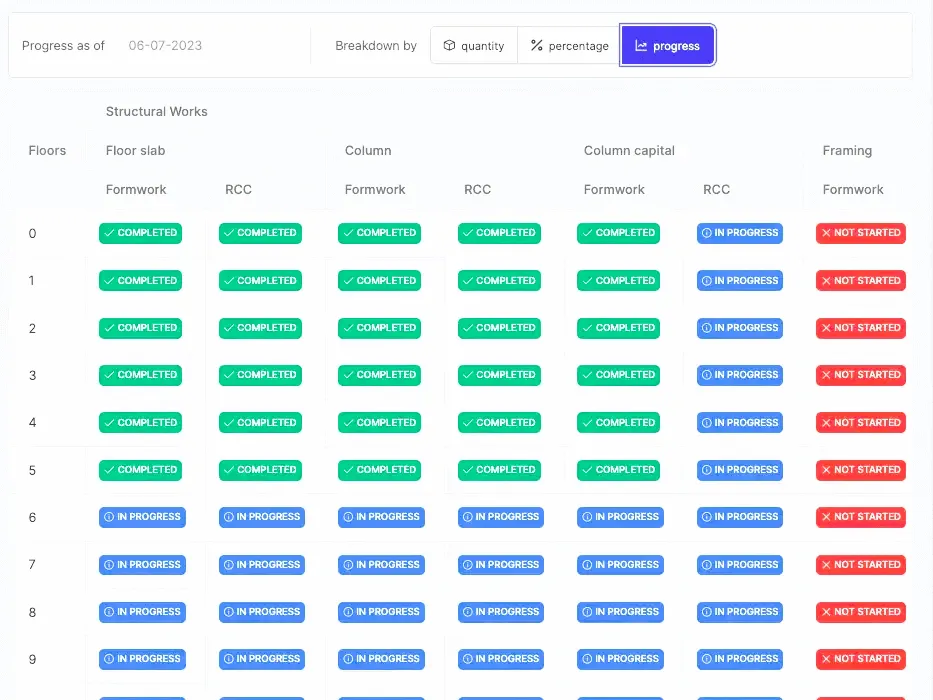This screenshot has width=933, height=700.
Task: Click the Structural Works section header
Action: point(156,112)
